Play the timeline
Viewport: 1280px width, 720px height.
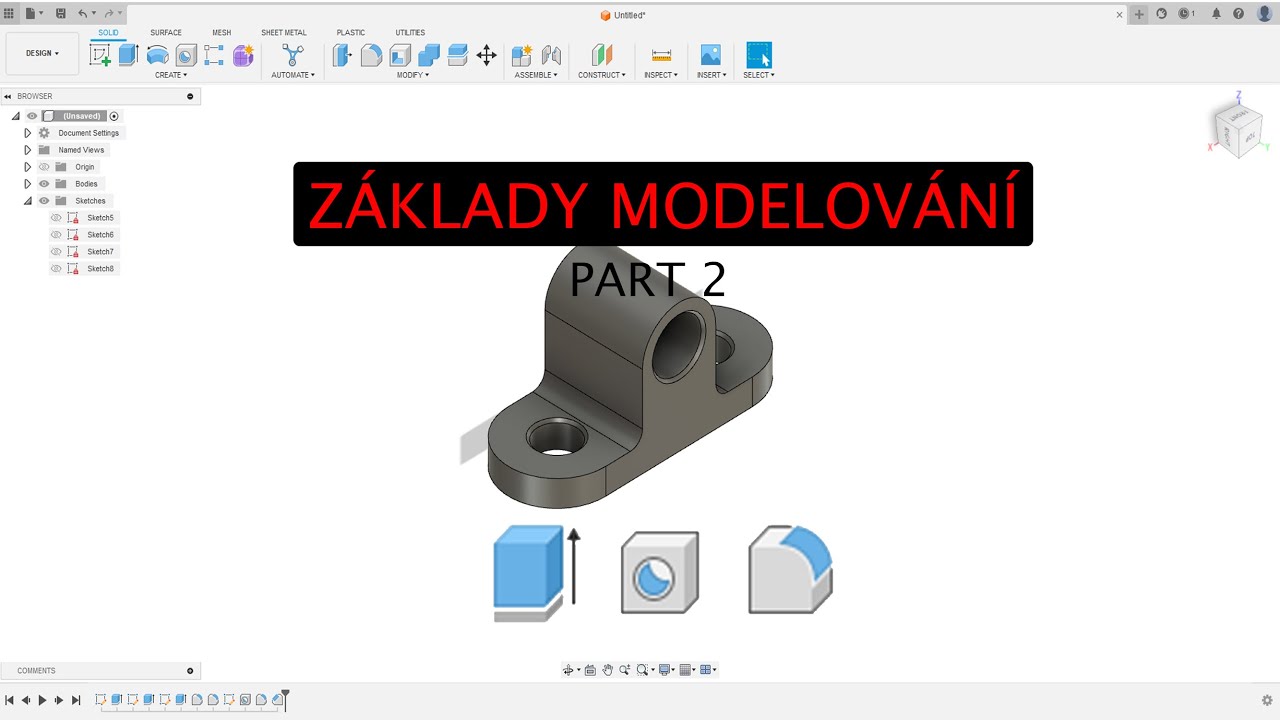(42, 700)
